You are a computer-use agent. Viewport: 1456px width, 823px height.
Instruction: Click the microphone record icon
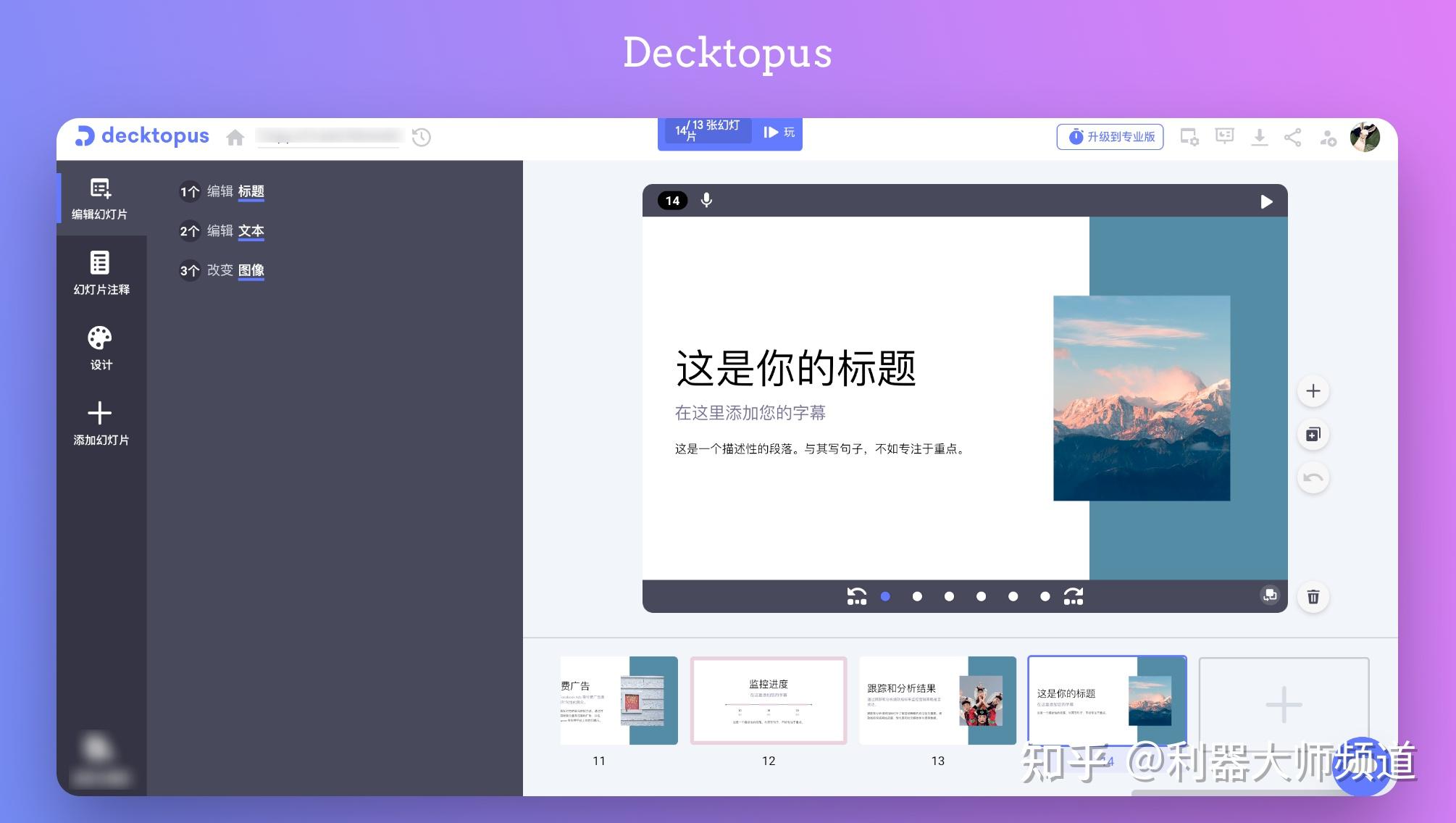coord(706,201)
